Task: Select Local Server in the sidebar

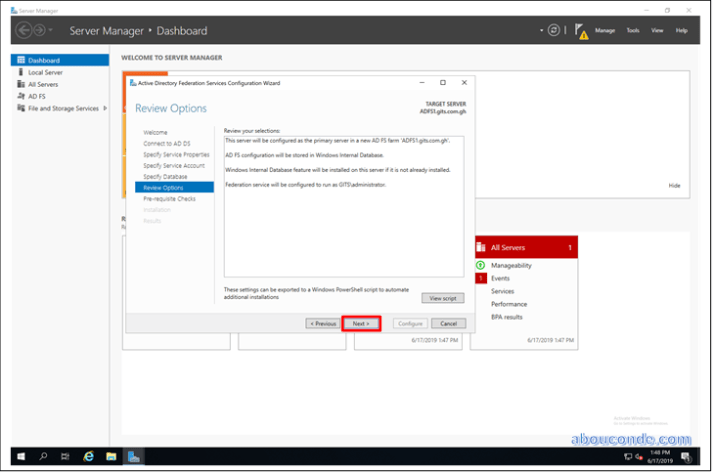Action: coord(45,72)
